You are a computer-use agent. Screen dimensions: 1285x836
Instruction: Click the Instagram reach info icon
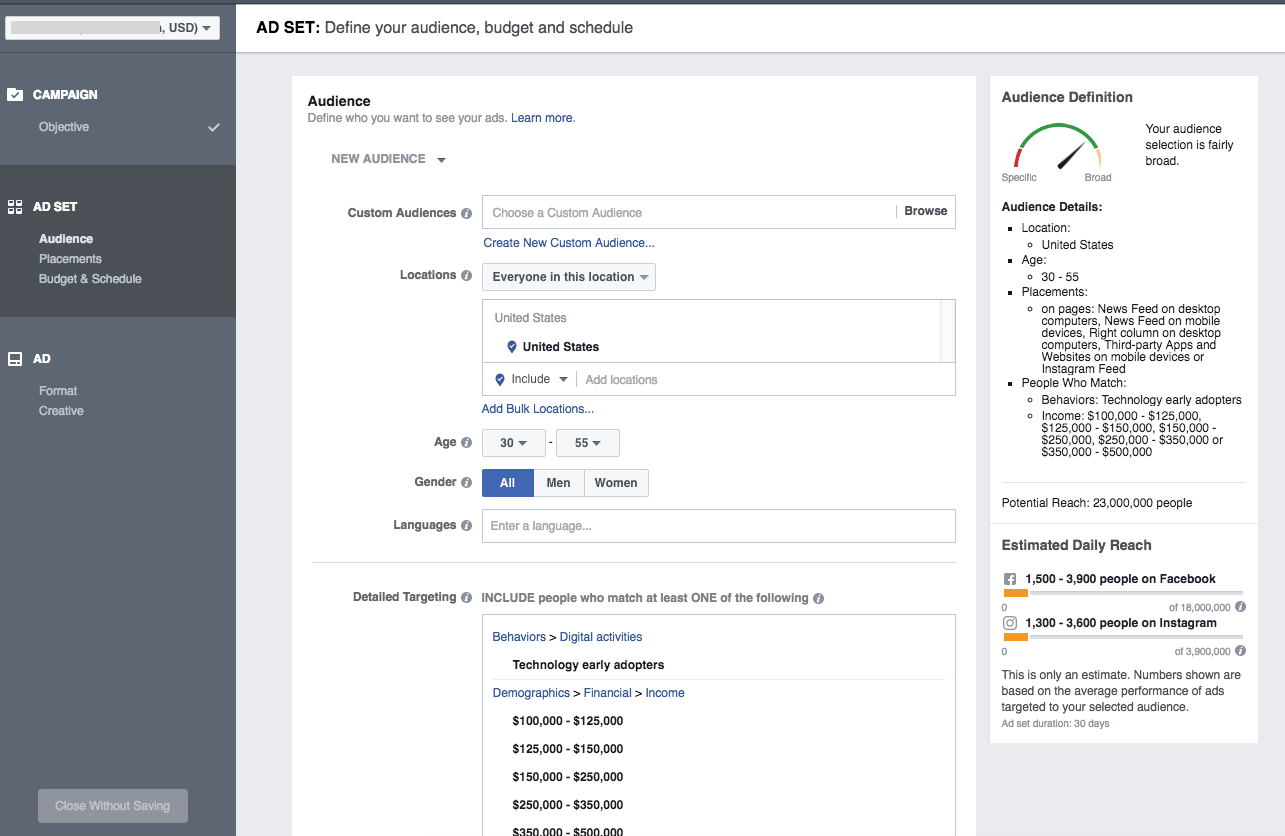[1240, 651]
